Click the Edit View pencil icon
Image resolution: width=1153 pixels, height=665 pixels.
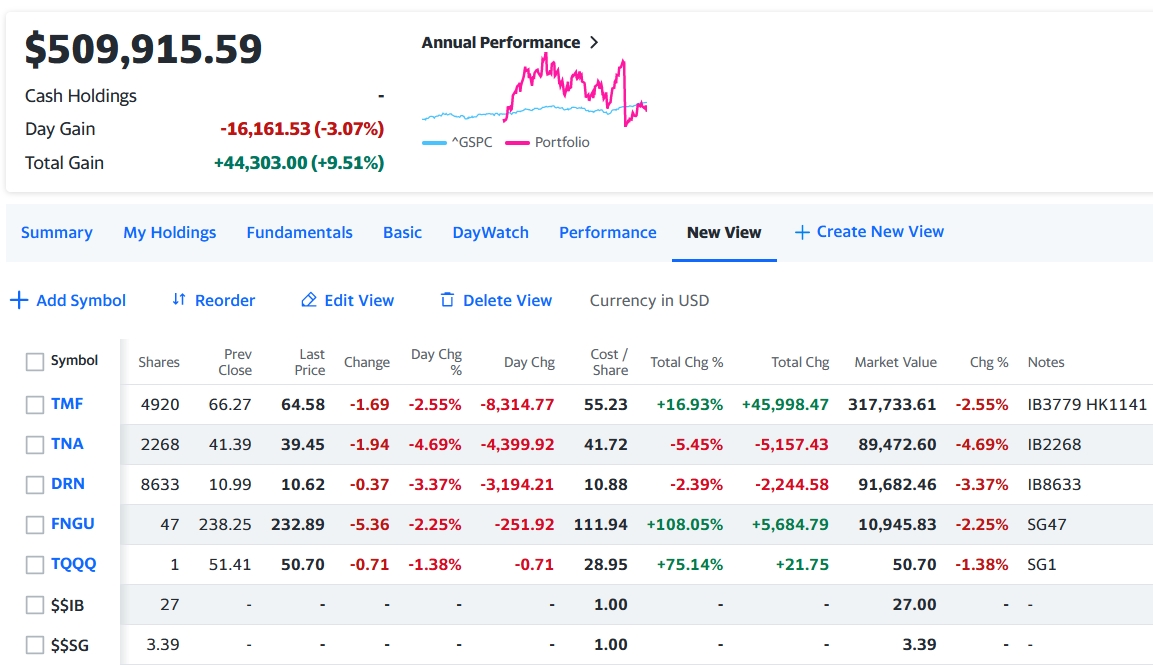[309, 300]
